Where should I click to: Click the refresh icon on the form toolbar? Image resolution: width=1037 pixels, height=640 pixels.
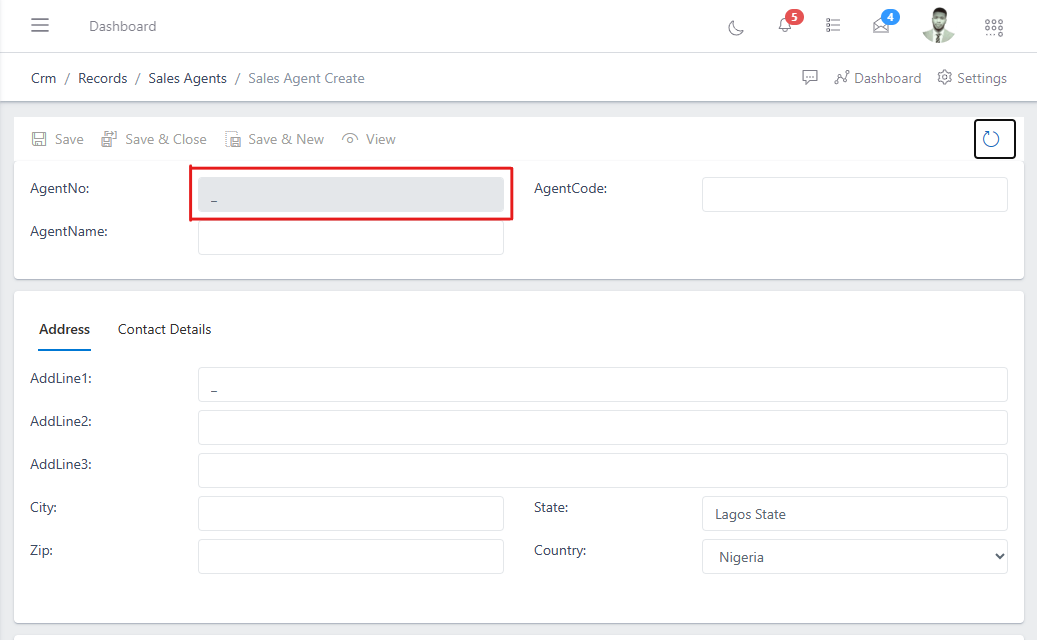coord(994,138)
